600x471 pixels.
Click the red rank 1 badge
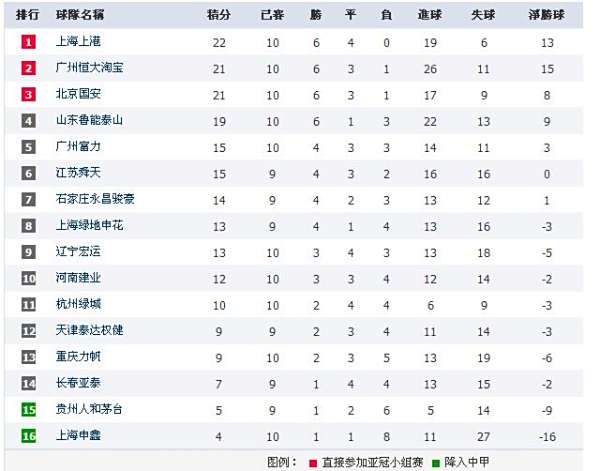click(x=28, y=42)
